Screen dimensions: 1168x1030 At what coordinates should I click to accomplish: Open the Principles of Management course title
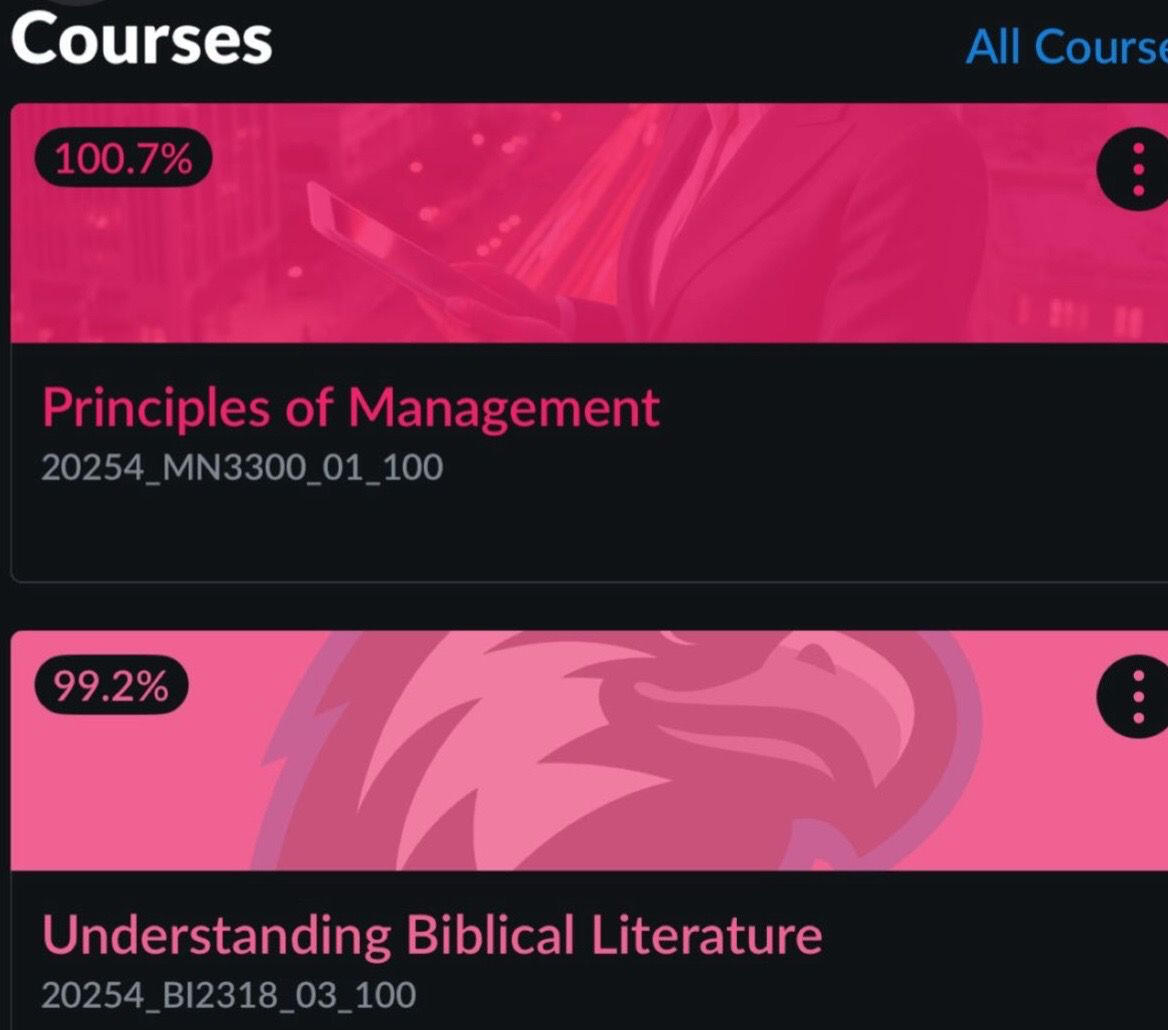pyautogui.click(x=351, y=408)
